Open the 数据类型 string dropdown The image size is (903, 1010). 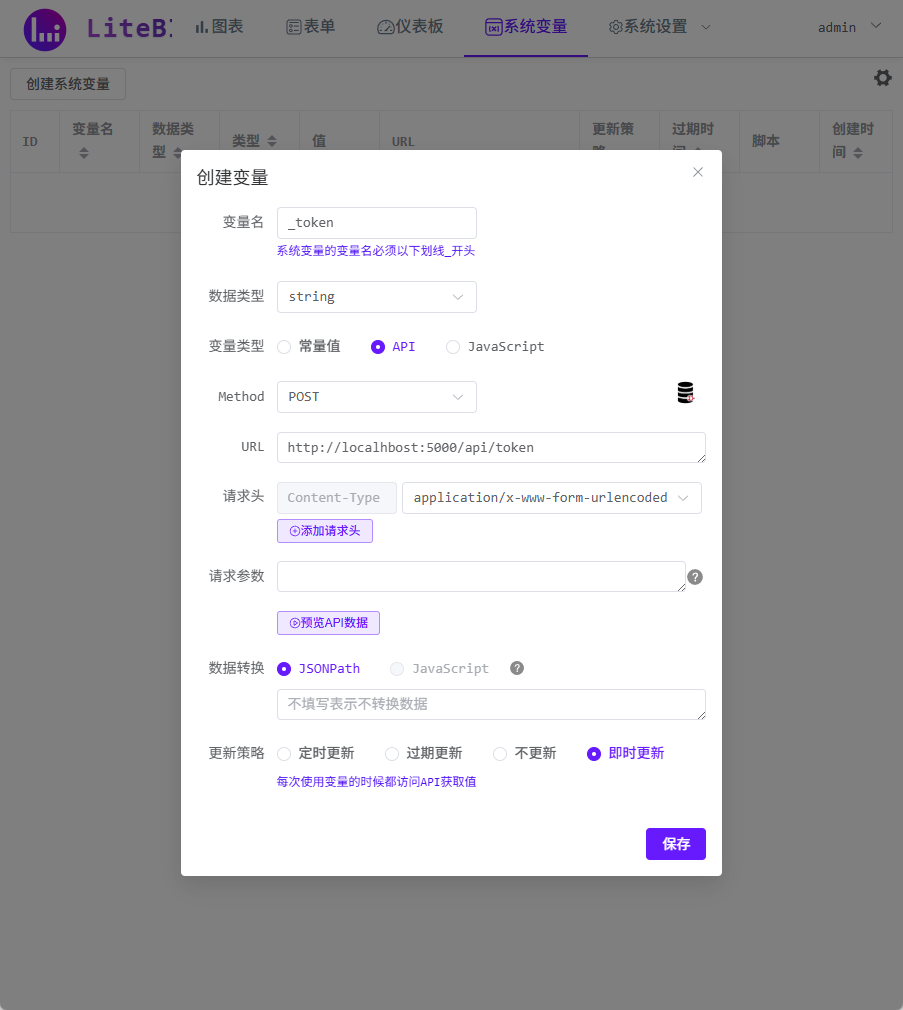click(376, 297)
